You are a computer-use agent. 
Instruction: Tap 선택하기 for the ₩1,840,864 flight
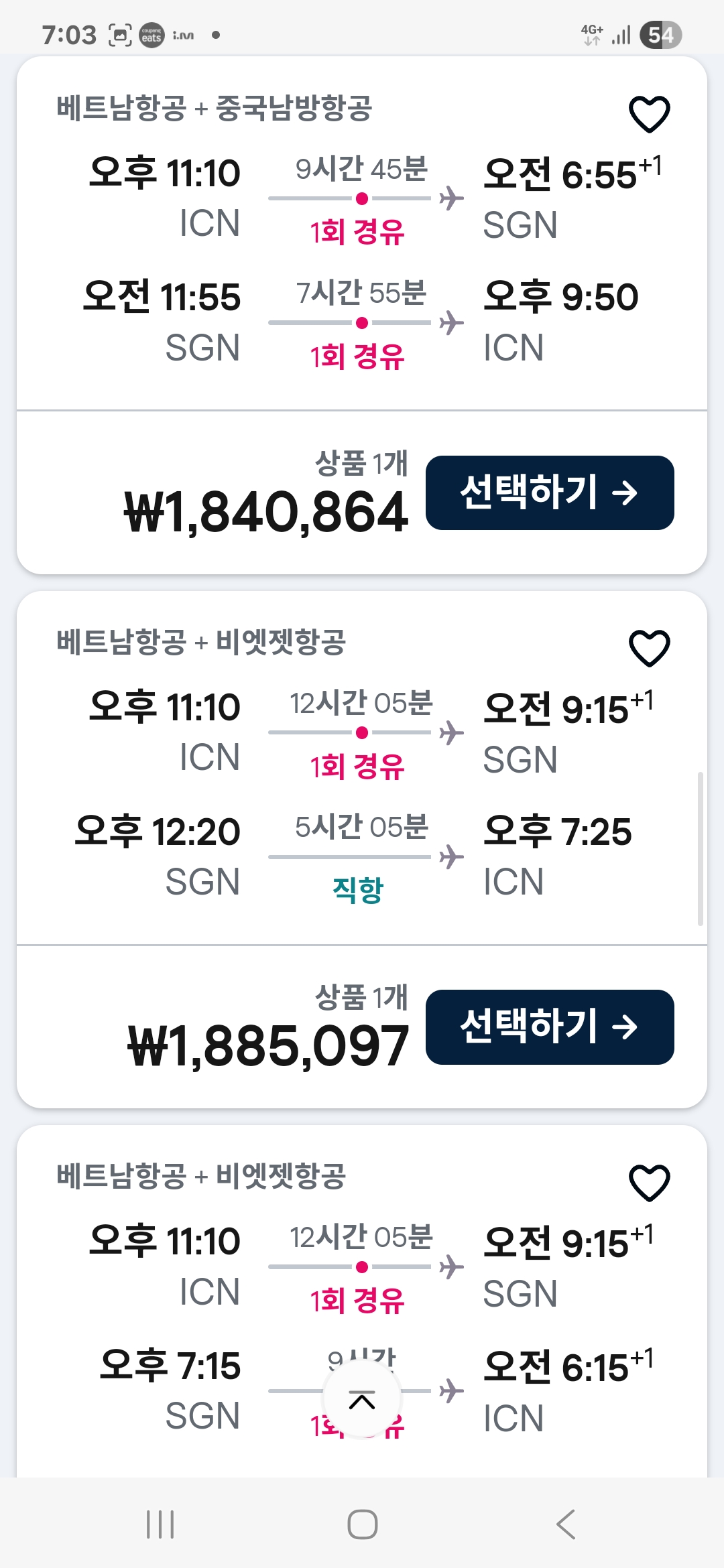coord(550,493)
